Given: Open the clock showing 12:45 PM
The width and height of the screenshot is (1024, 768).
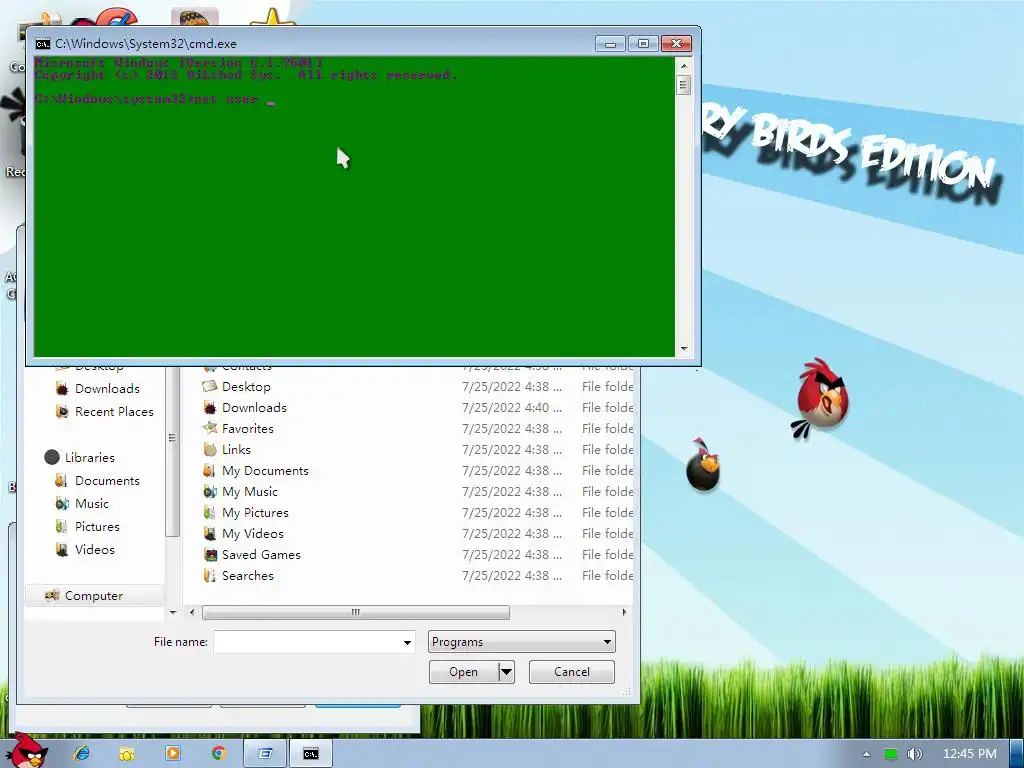Looking at the screenshot, I should pyautogui.click(x=969, y=754).
